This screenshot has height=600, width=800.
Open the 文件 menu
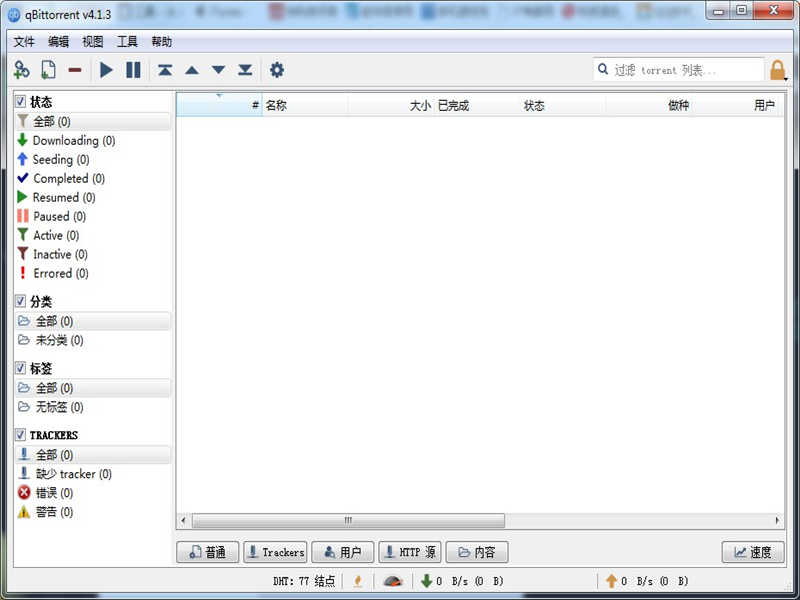pos(24,41)
